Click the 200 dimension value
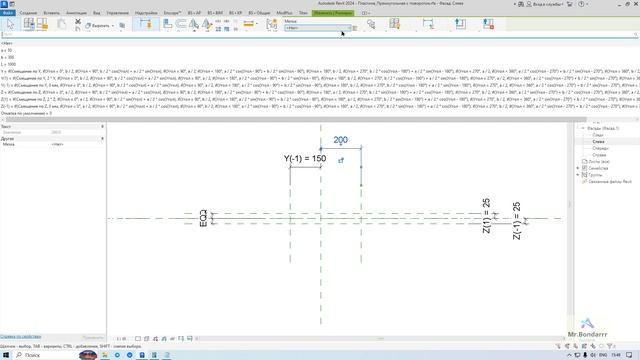 click(340, 140)
